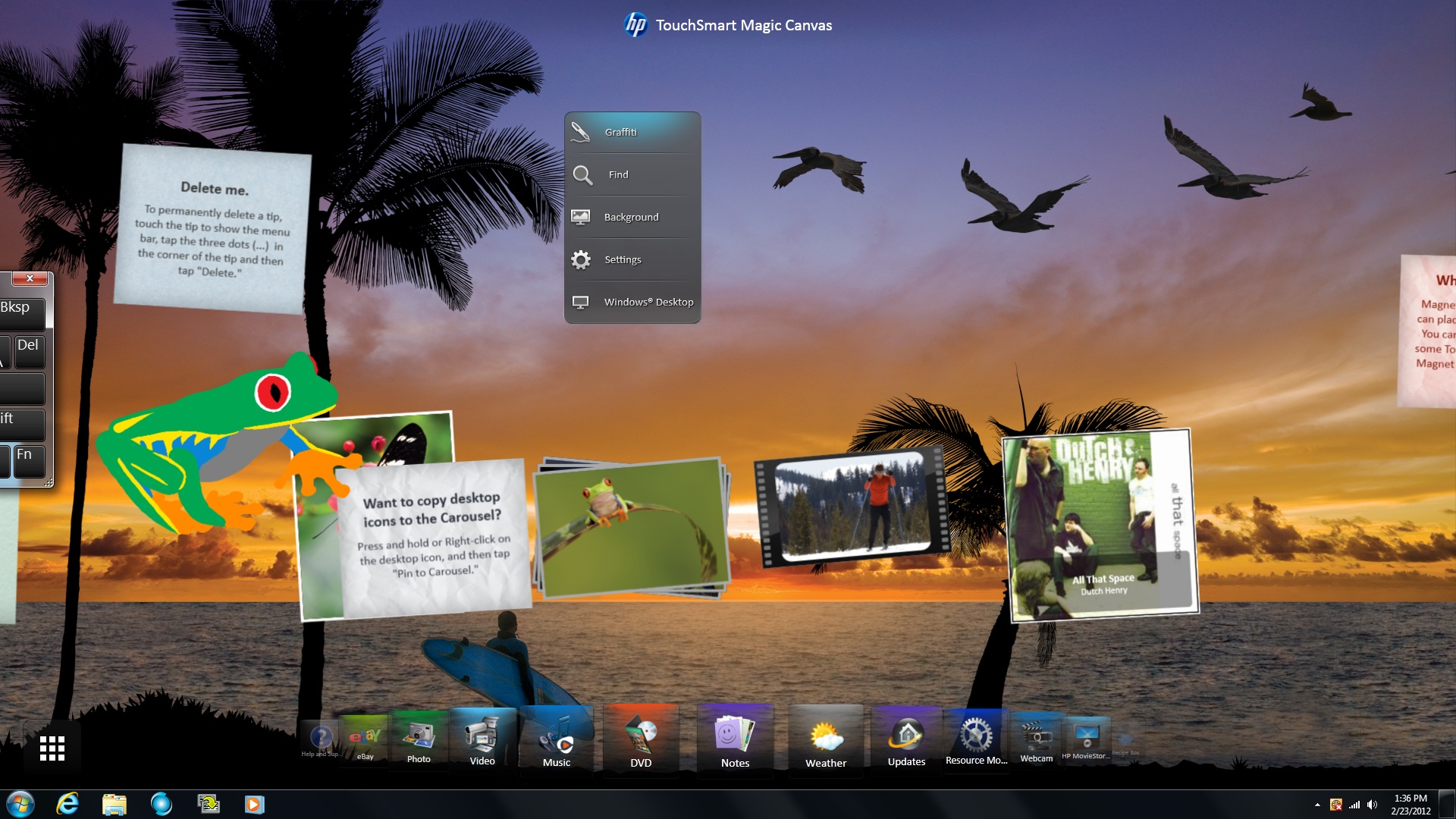Launch the Weather app tile

[826, 739]
